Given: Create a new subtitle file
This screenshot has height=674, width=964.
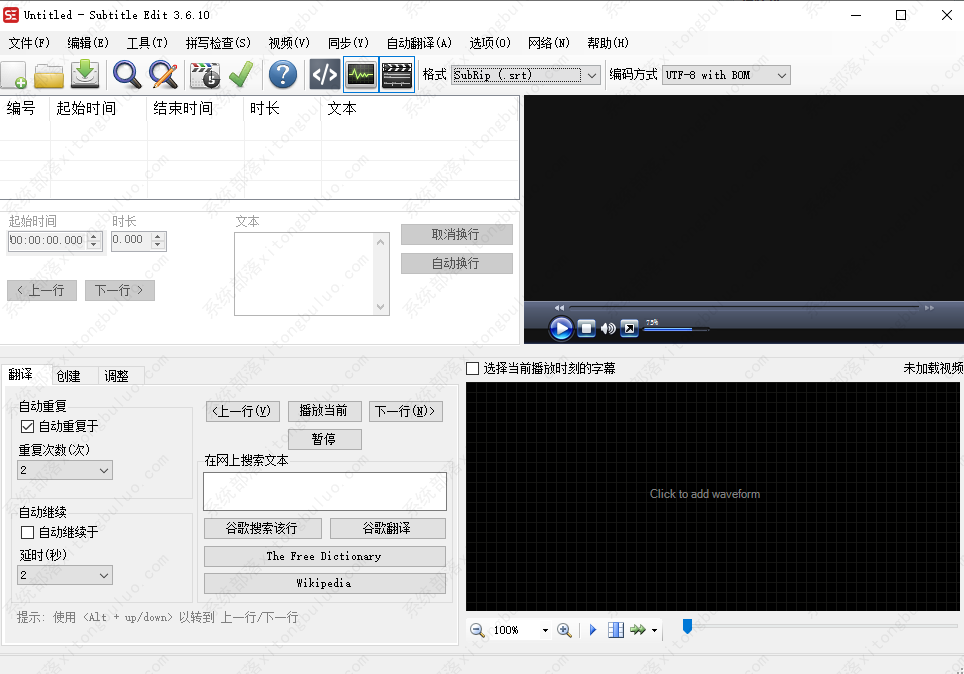Looking at the screenshot, I should coord(13,74).
